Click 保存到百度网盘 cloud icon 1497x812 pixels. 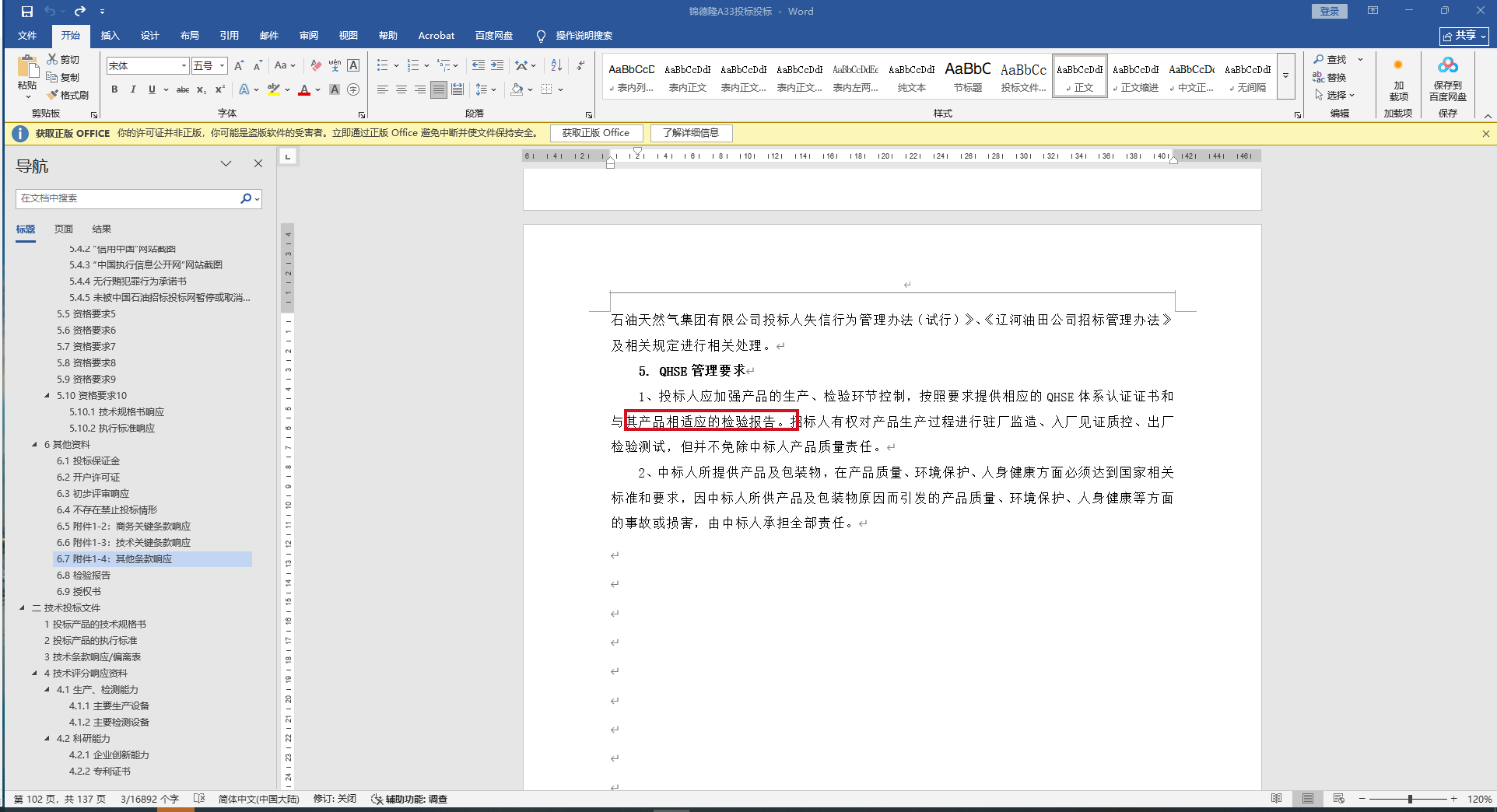pyautogui.click(x=1448, y=79)
